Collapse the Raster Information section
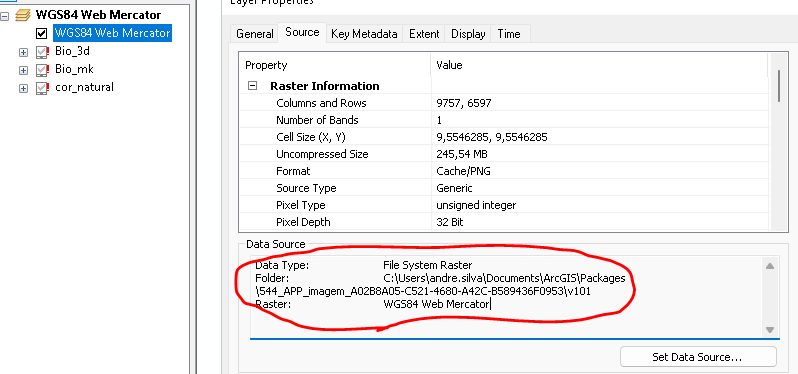 pyautogui.click(x=252, y=86)
